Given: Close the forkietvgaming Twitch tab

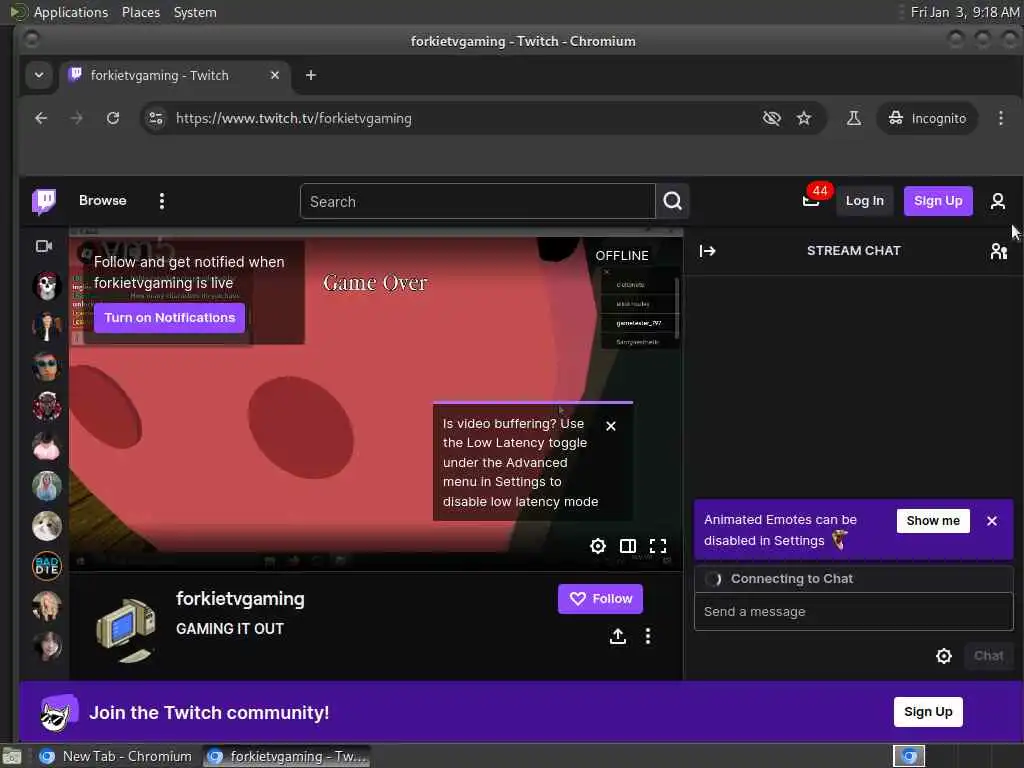Looking at the screenshot, I should (275, 75).
